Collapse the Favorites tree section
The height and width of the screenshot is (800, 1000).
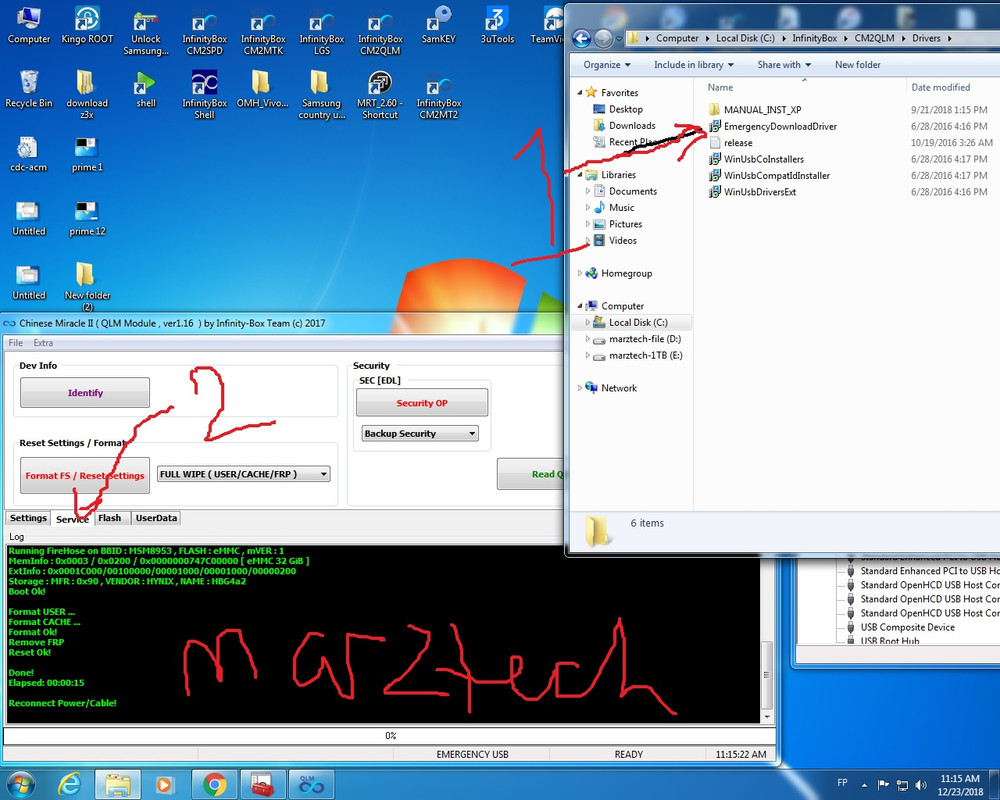(x=580, y=93)
